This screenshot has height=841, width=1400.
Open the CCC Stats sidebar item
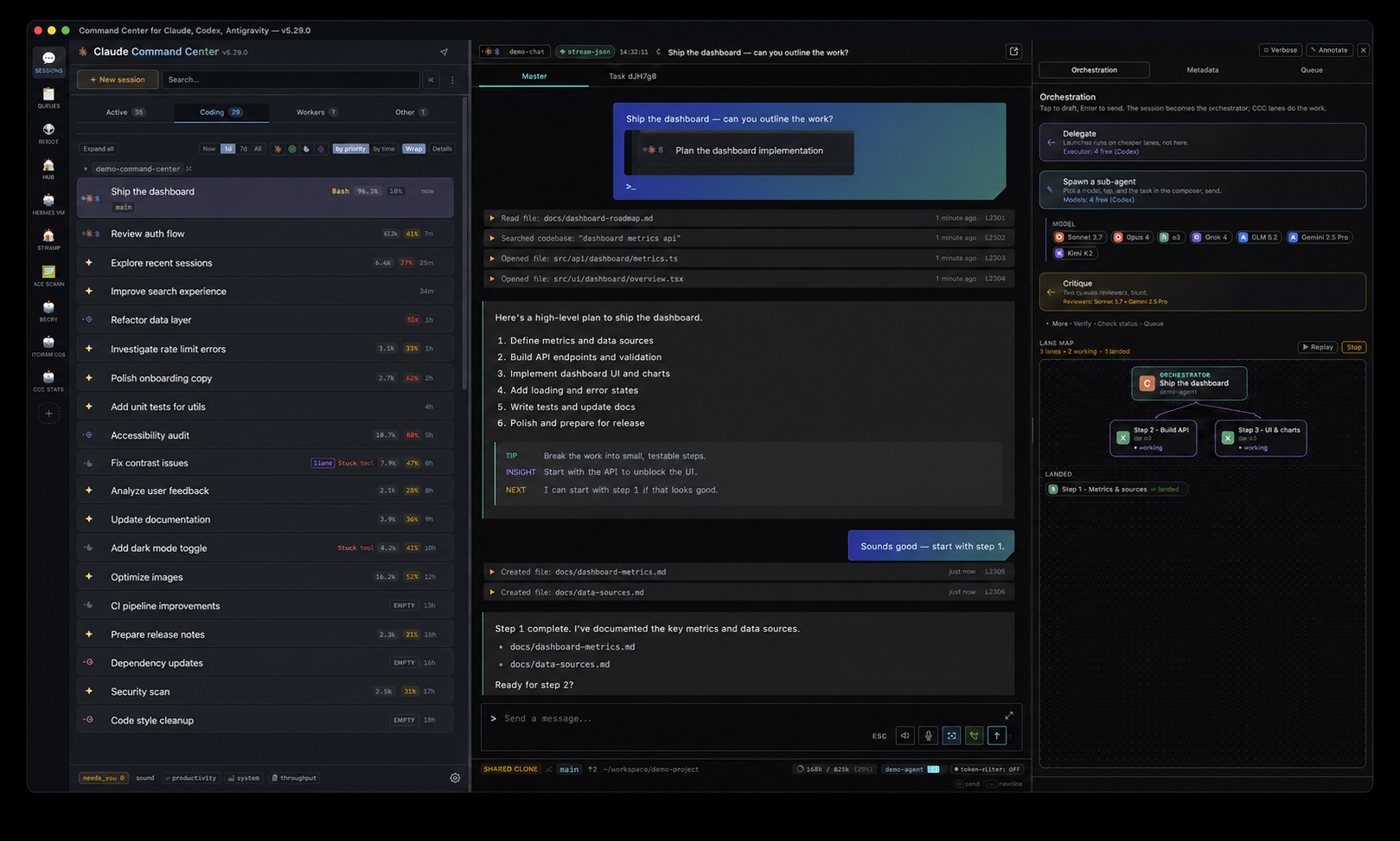coord(48,382)
